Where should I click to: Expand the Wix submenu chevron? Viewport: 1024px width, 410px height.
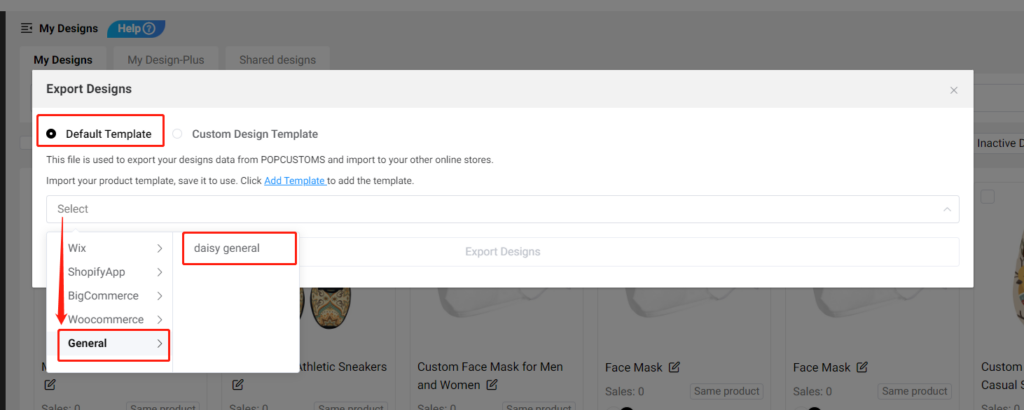159,248
